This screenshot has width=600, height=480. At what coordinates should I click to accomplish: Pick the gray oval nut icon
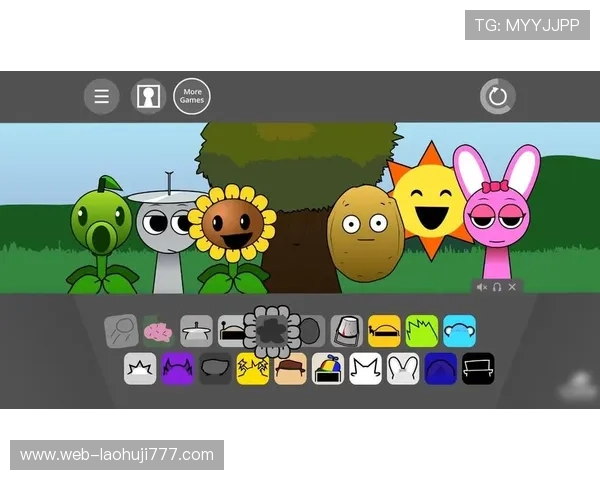click(x=312, y=331)
